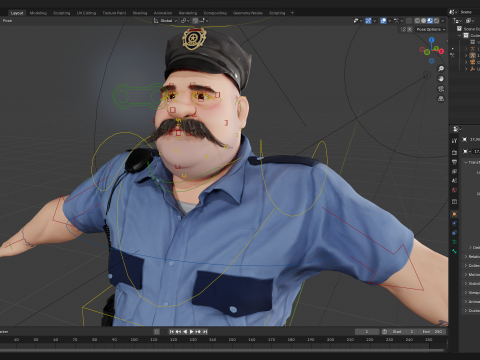Open the Armature data properties tab

[x=454, y=242]
